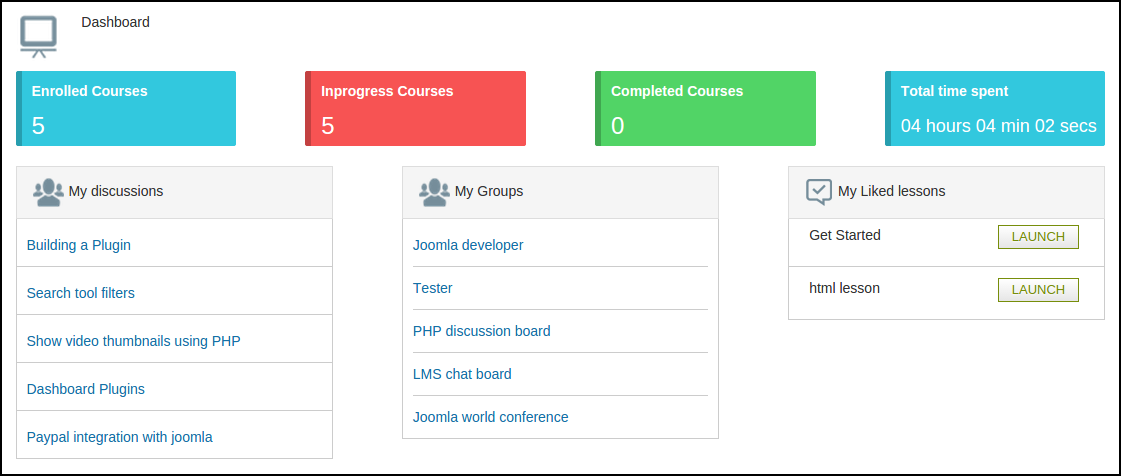Open the Building a Plugin discussion

tap(79, 245)
